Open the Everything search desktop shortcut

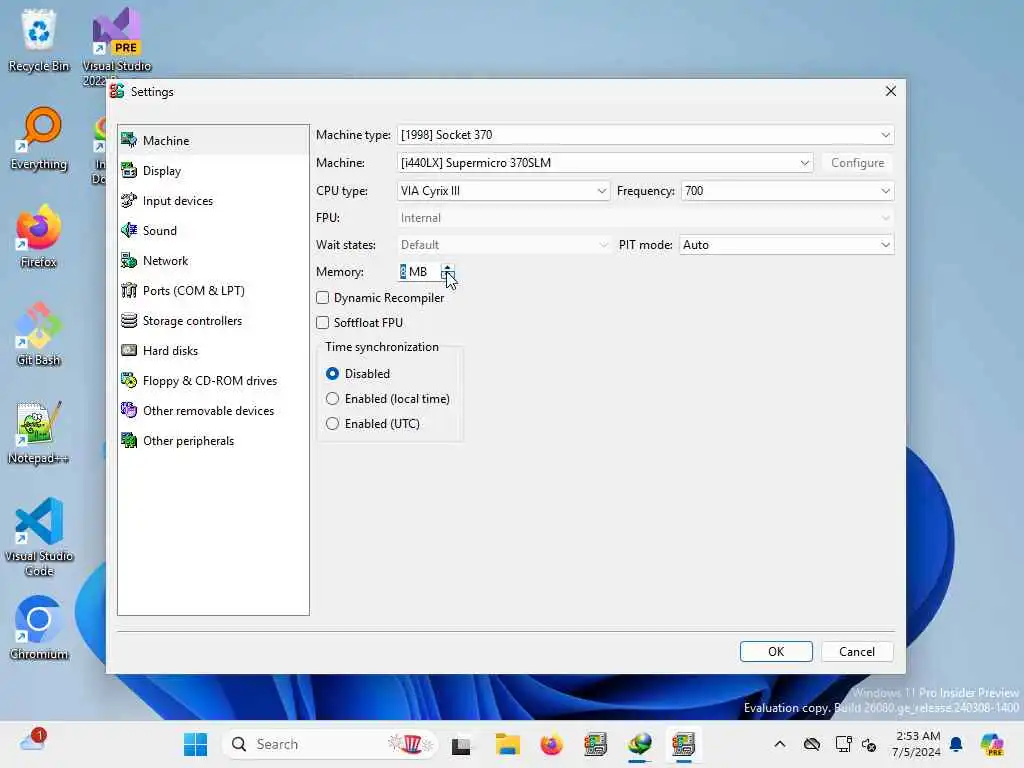(x=39, y=138)
